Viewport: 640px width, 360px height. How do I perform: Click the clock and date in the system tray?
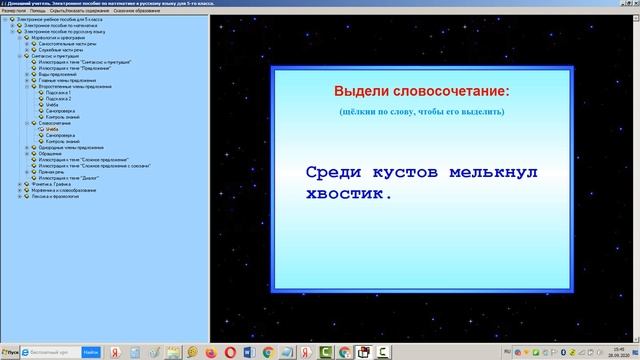(619, 352)
